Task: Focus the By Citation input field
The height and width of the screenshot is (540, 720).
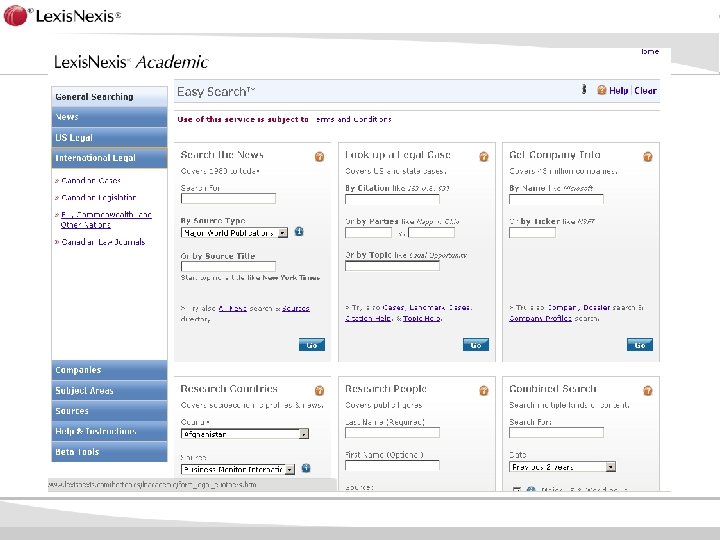Action: click(392, 199)
